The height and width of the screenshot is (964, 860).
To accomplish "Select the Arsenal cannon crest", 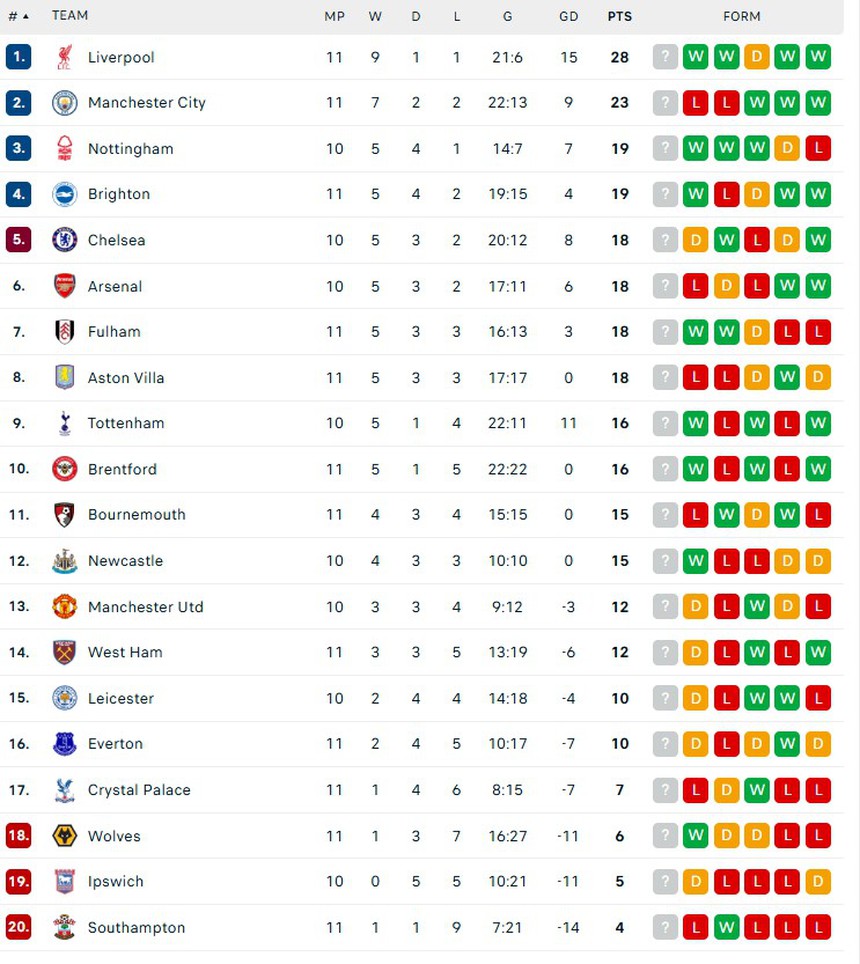I will point(66,286).
